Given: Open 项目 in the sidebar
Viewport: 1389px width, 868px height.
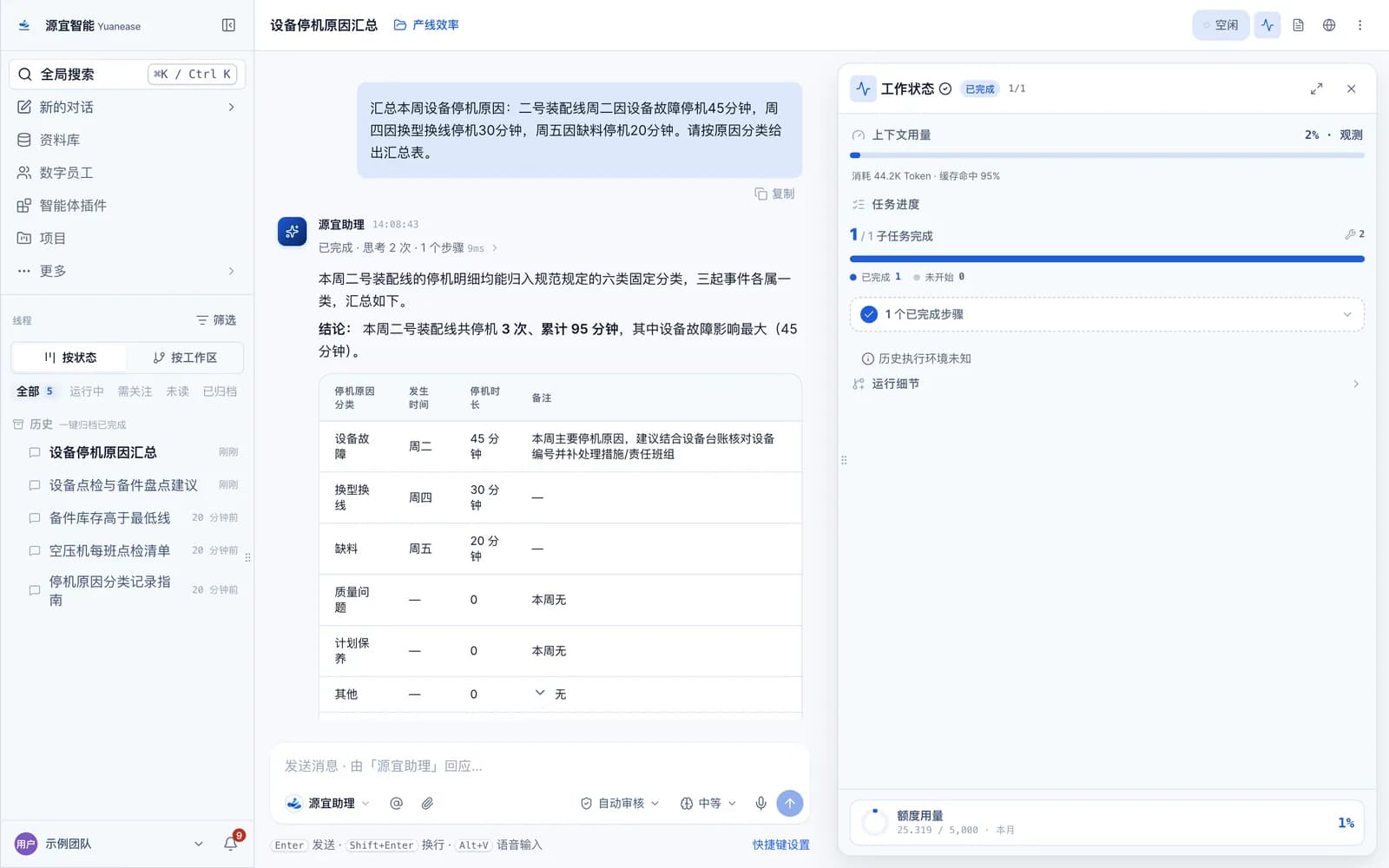Looking at the screenshot, I should click(x=127, y=238).
